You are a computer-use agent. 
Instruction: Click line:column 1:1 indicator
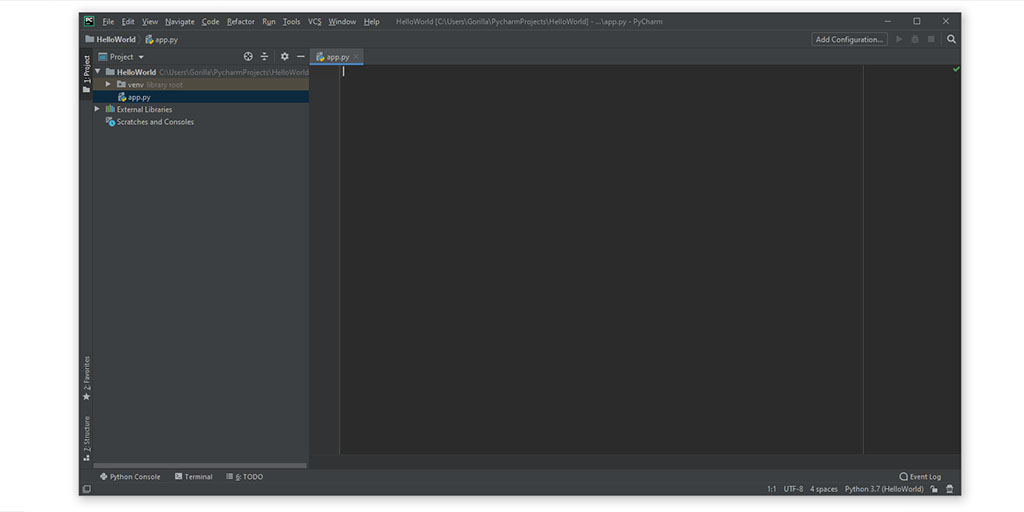772,489
